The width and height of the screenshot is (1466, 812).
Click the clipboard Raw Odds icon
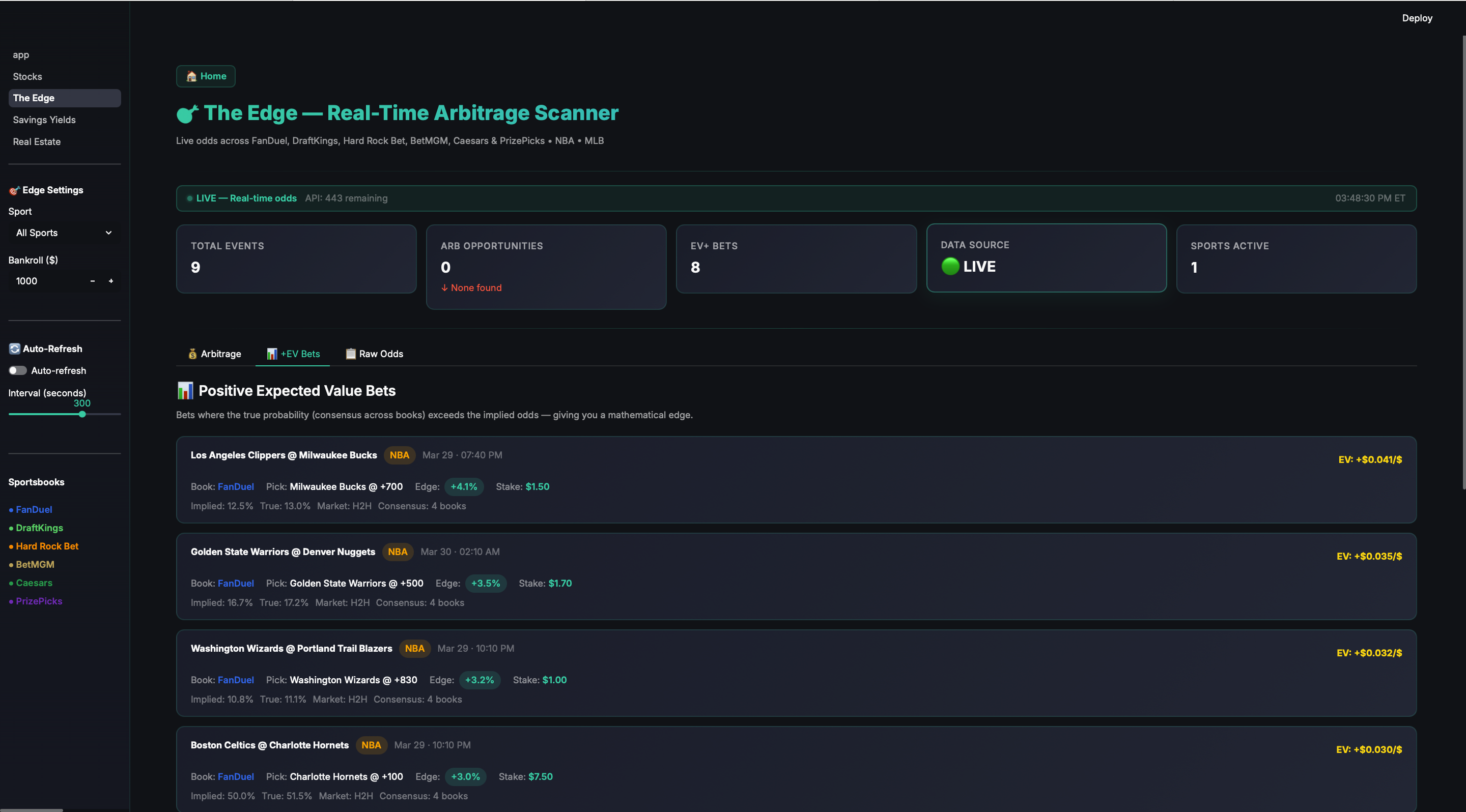[351, 354]
